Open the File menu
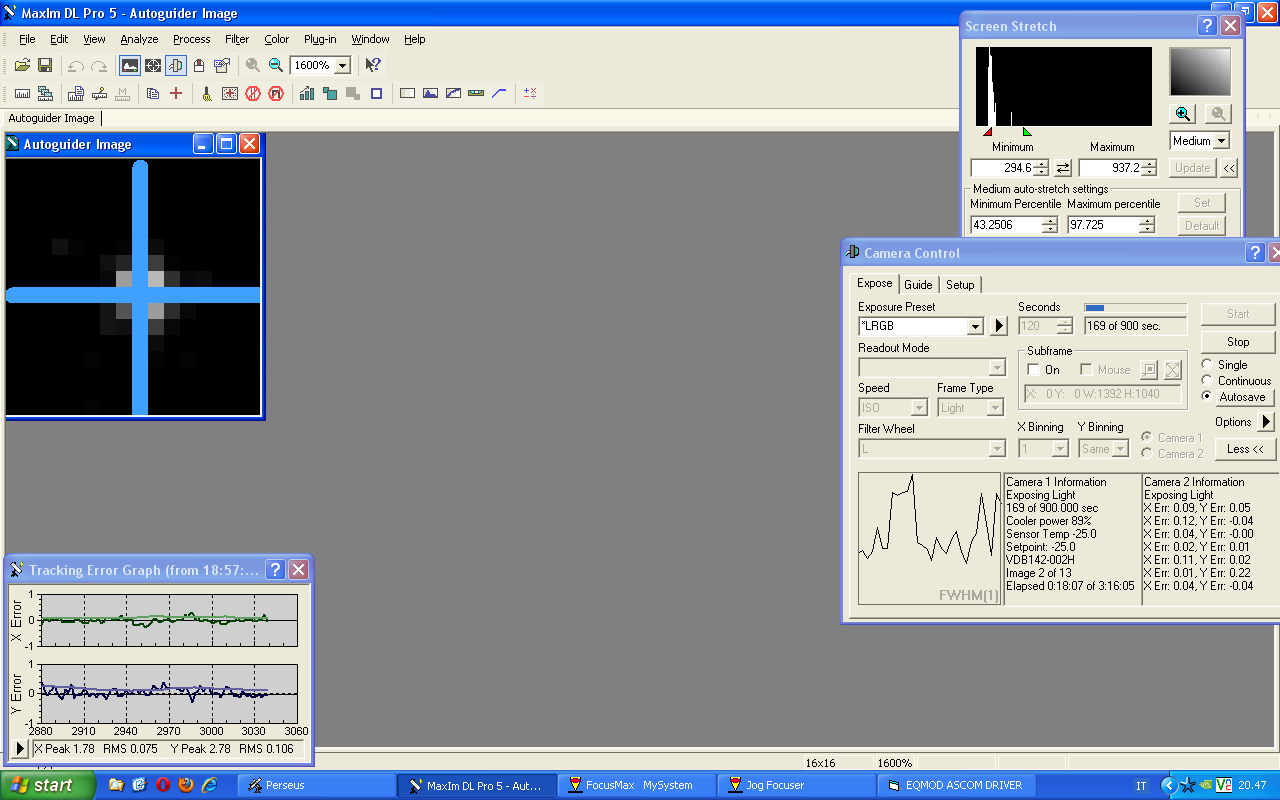The height and width of the screenshot is (800, 1280). pos(27,39)
